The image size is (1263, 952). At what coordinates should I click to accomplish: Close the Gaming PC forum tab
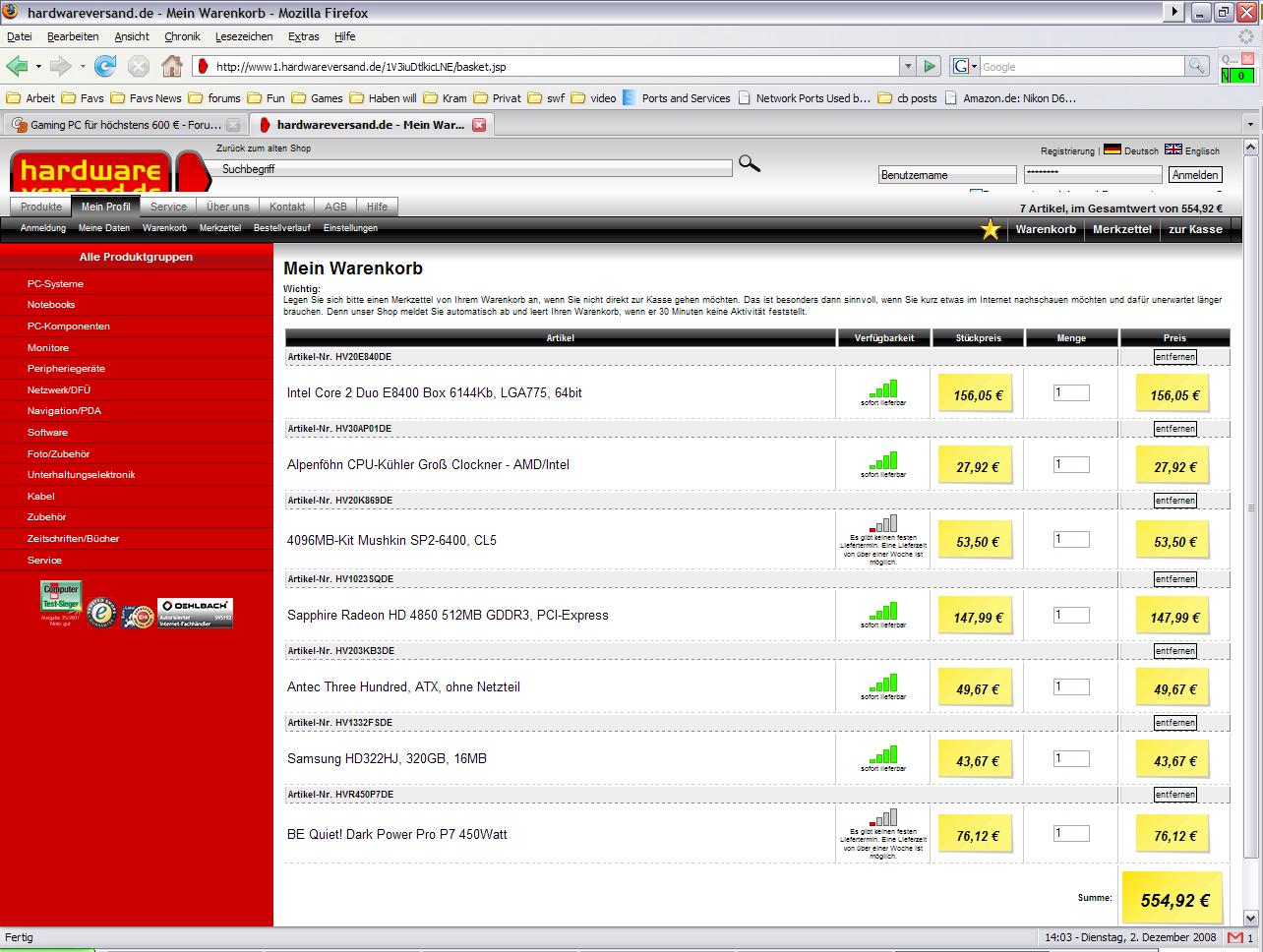233,125
